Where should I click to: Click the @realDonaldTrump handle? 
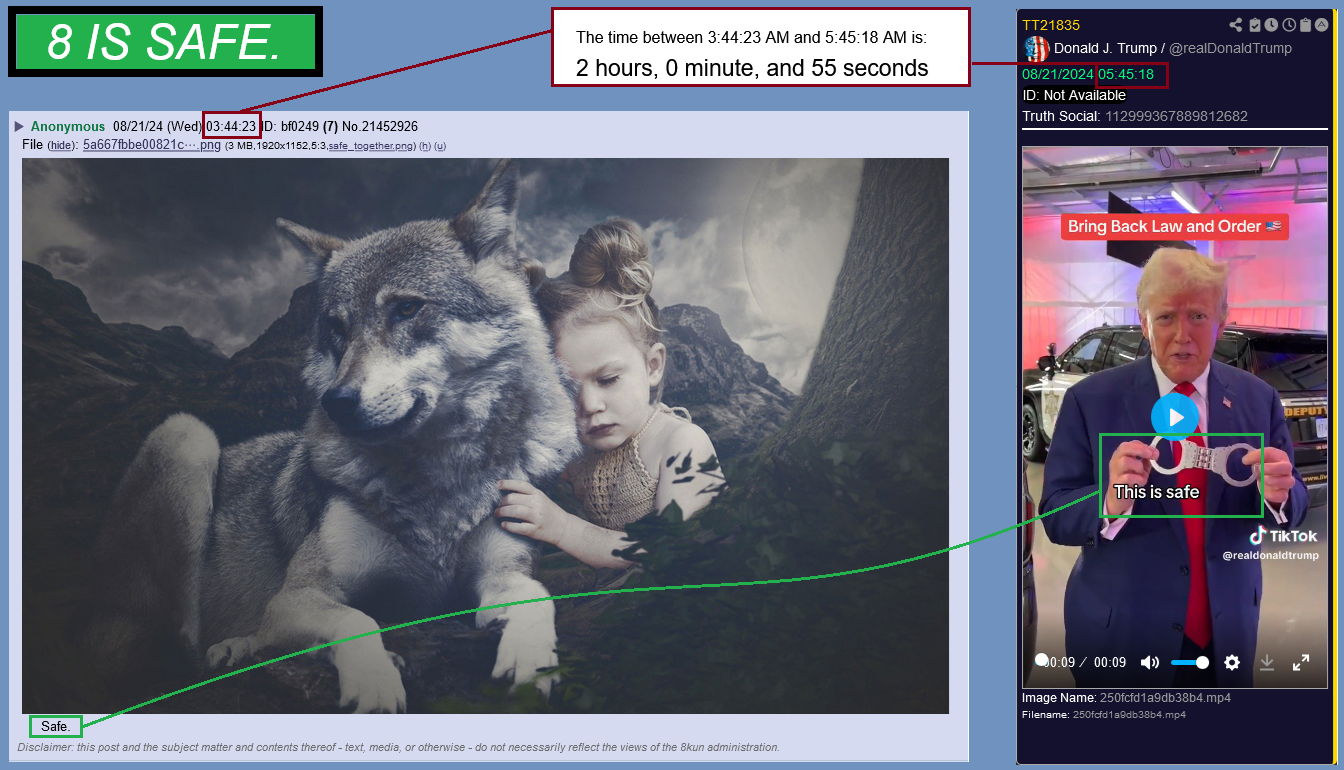click(1231, 48)
